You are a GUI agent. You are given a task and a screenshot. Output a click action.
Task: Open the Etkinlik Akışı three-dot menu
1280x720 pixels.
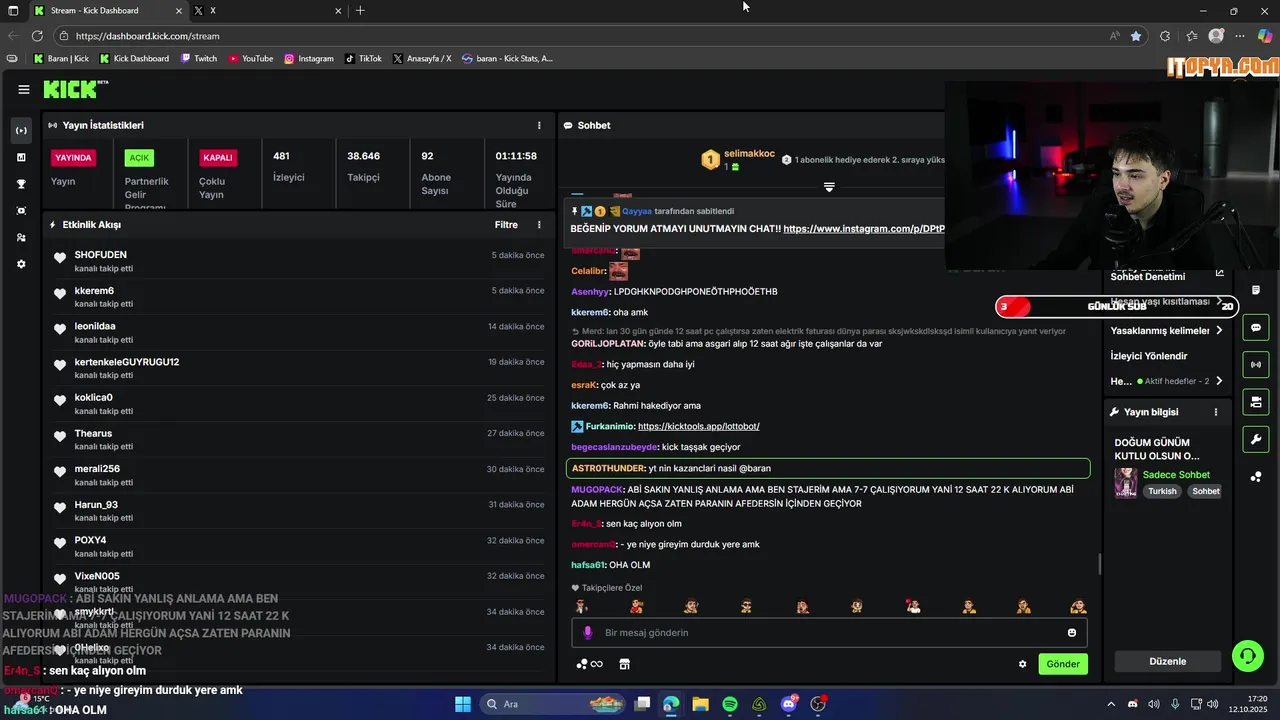point(539,225)
